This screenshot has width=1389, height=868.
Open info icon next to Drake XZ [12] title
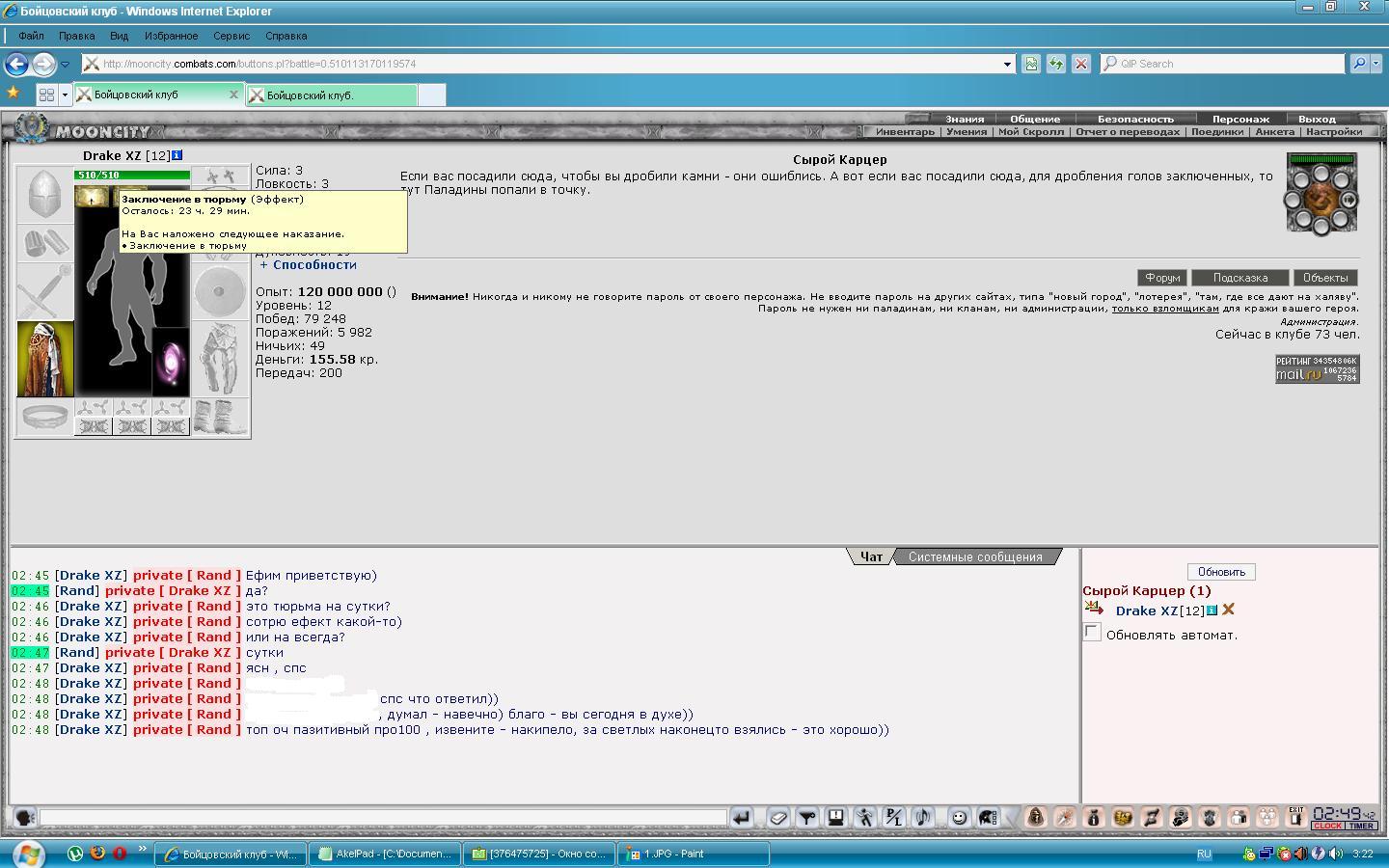pyautogui.click(x=177, y=155)
